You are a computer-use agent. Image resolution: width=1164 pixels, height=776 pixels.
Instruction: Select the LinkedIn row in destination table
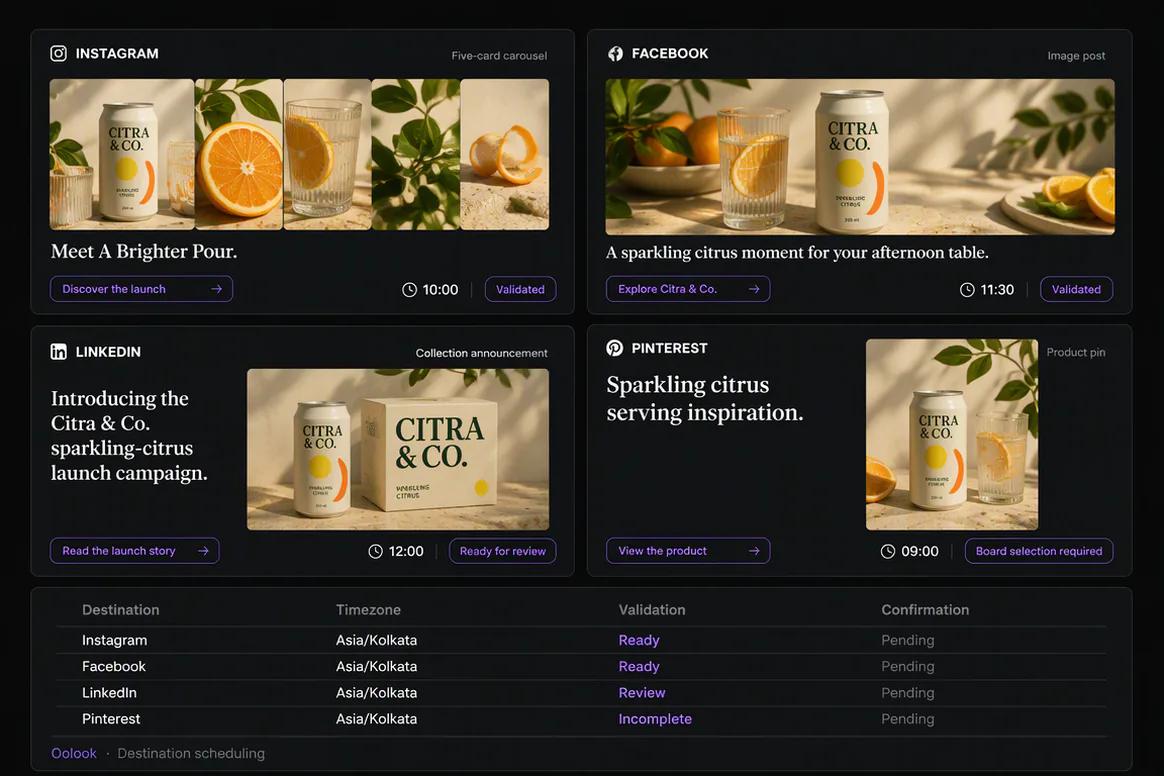[581, 693]
